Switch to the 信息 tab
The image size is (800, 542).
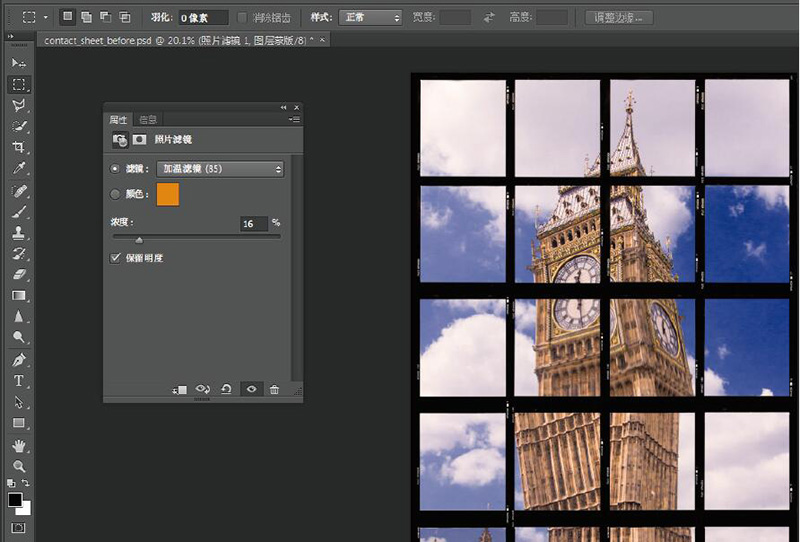[x=148, y=119]
